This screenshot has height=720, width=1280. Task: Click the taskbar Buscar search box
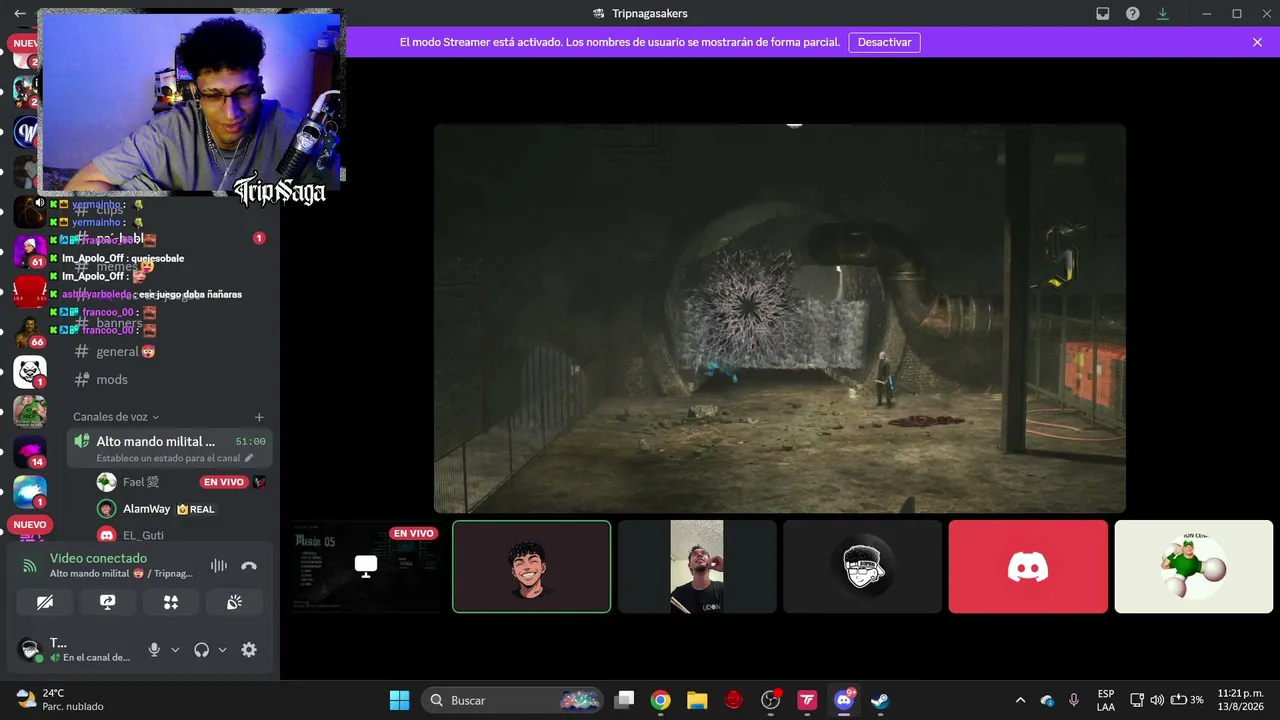[512, 700]
